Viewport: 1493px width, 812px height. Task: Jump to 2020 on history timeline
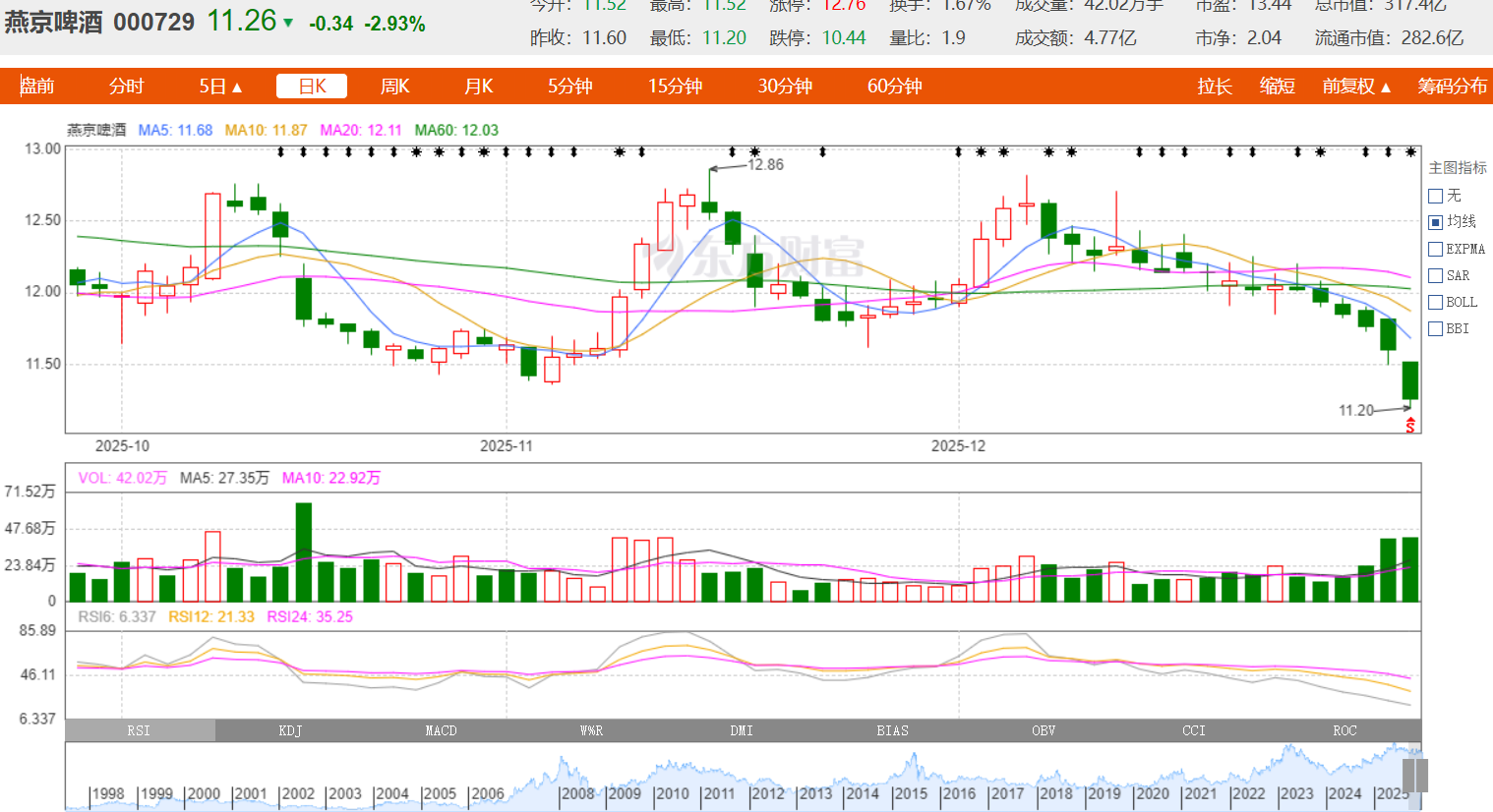(x=1152, y=793)
